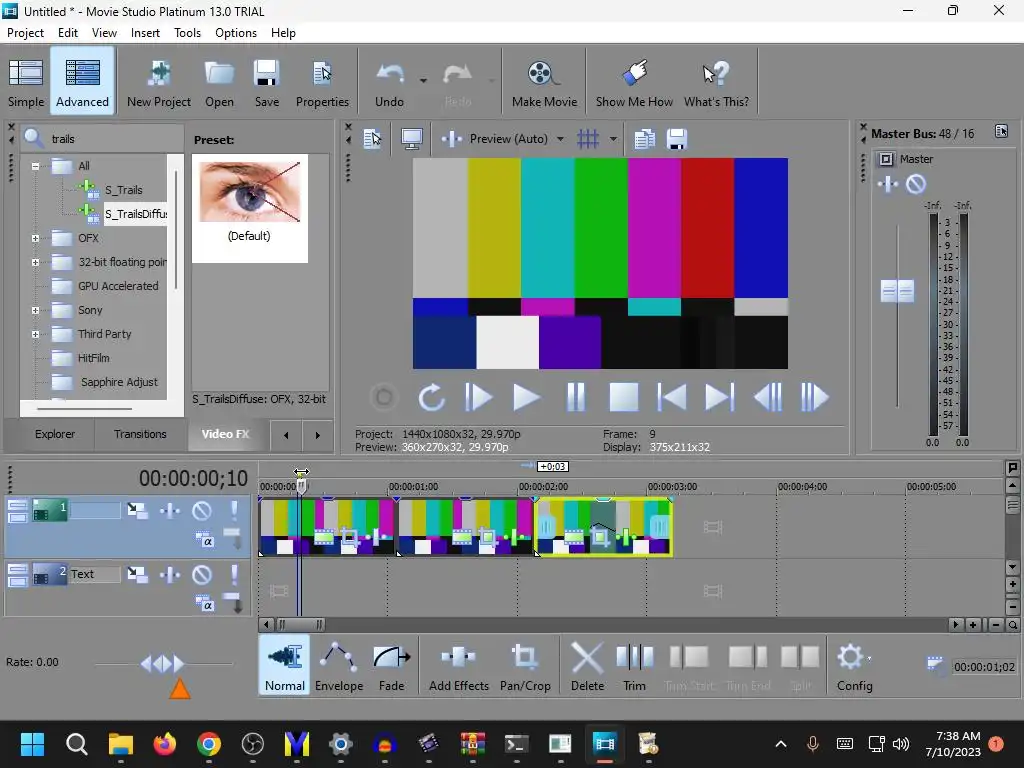This screenshot has width=1024, height=768.
Task: Go to start of project
Action: (671, 397)
